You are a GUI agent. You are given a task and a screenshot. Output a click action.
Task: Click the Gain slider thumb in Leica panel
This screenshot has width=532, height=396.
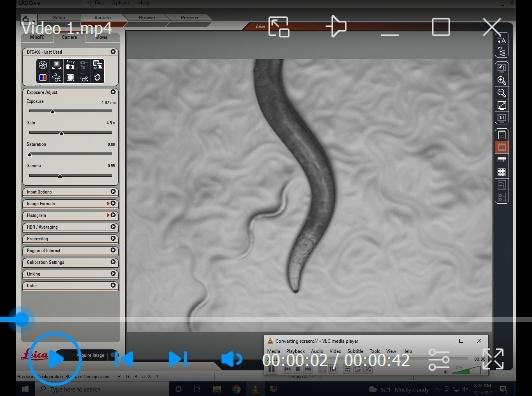click(x=61, y=133)
